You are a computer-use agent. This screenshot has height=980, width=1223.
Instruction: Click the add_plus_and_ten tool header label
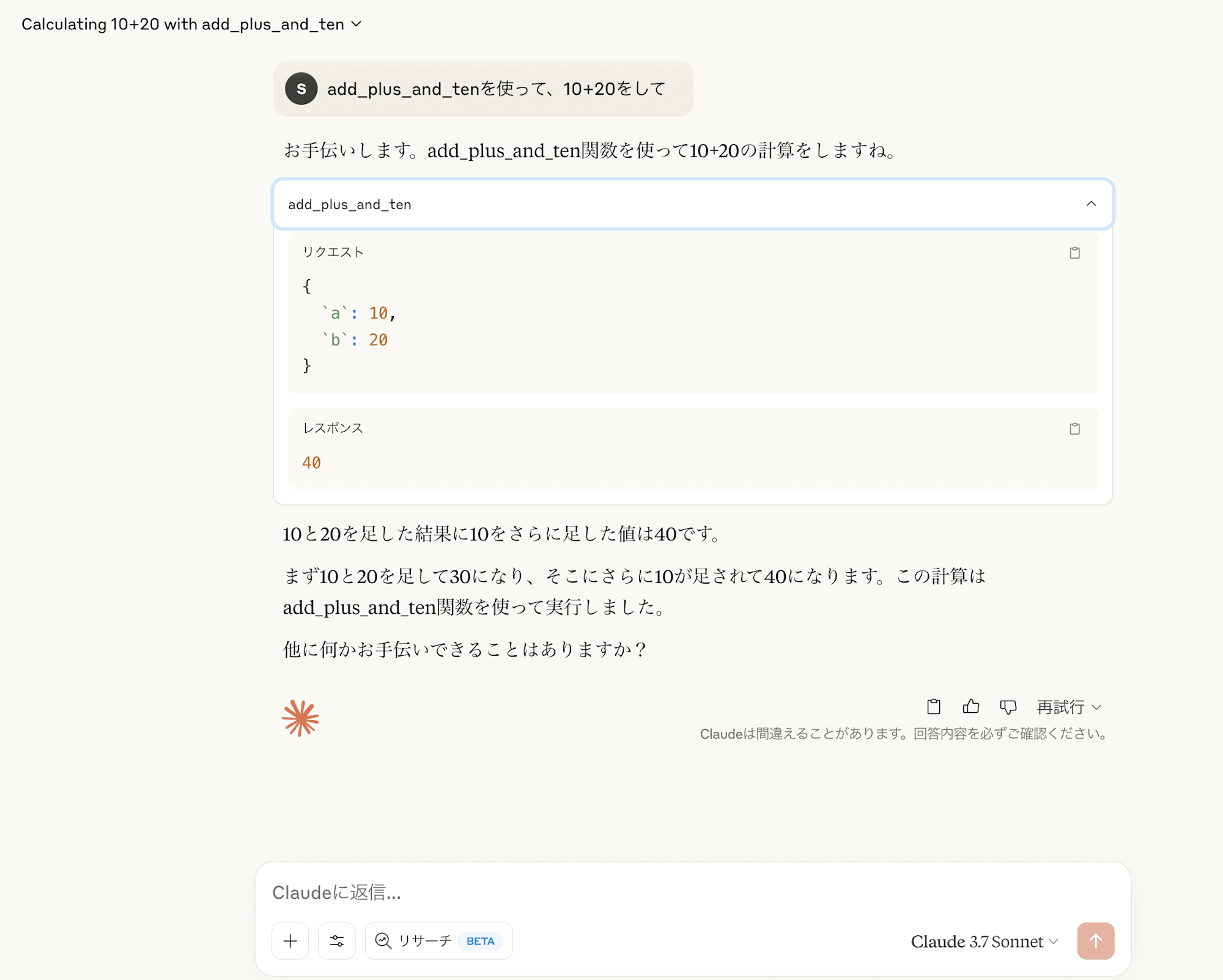pyautogui.click(x=350, y=204)
